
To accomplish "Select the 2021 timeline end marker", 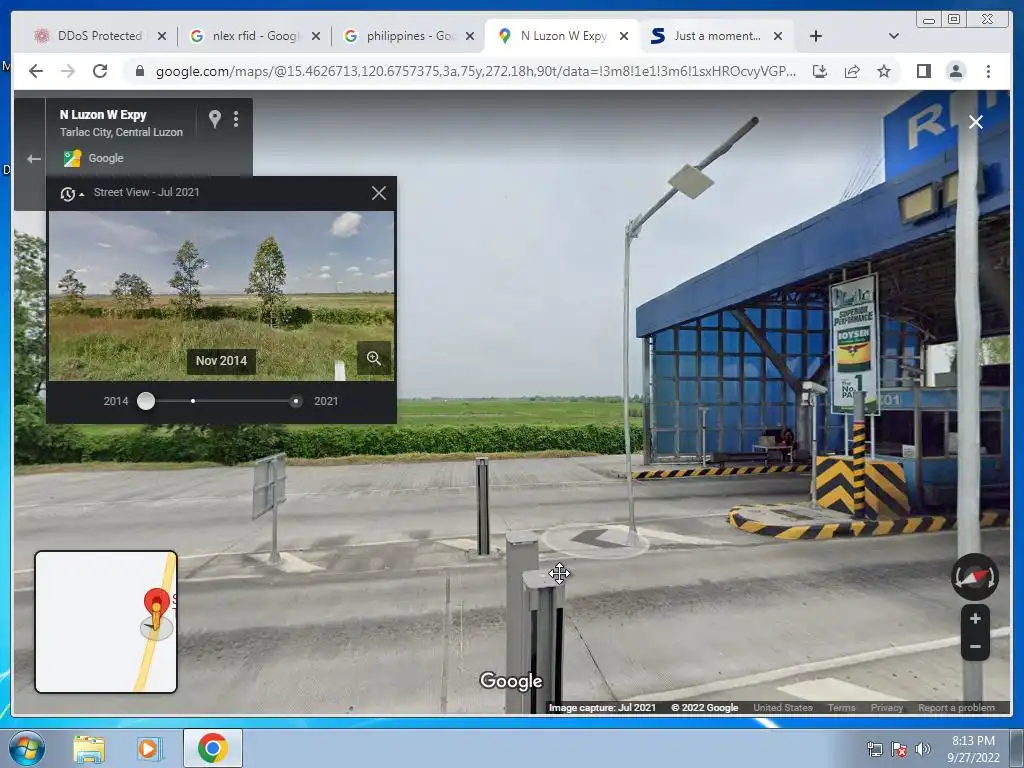I will click(x=296, y=401).
